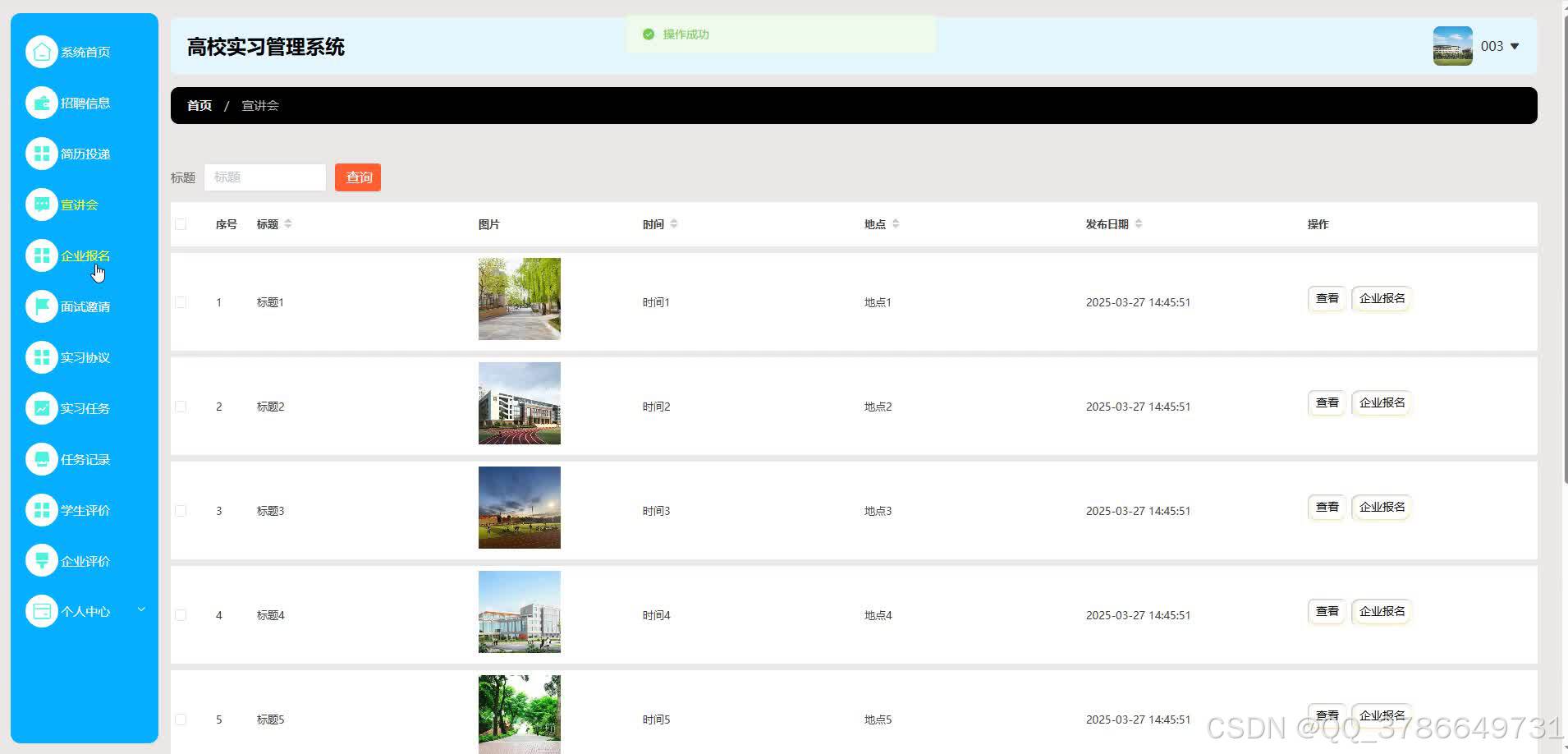
Task: Open 简历投递 menu item
Action: point(85,154)
